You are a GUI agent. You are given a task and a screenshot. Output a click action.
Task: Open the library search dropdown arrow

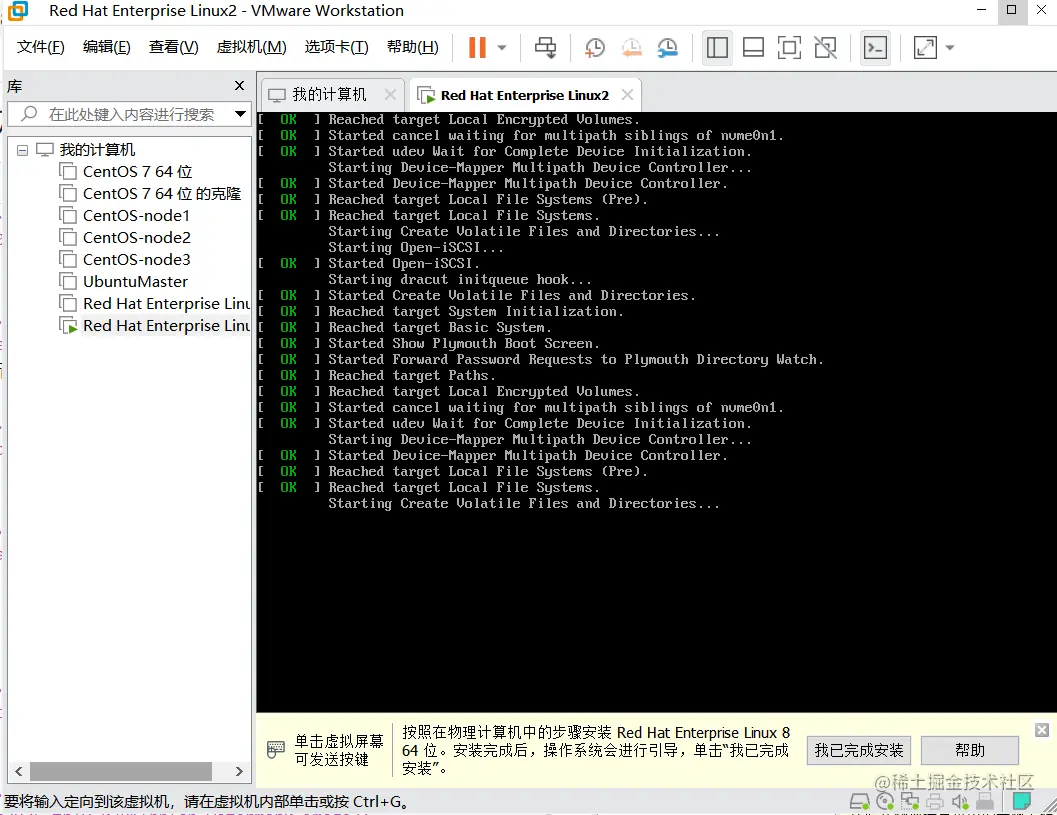[240, 114]
